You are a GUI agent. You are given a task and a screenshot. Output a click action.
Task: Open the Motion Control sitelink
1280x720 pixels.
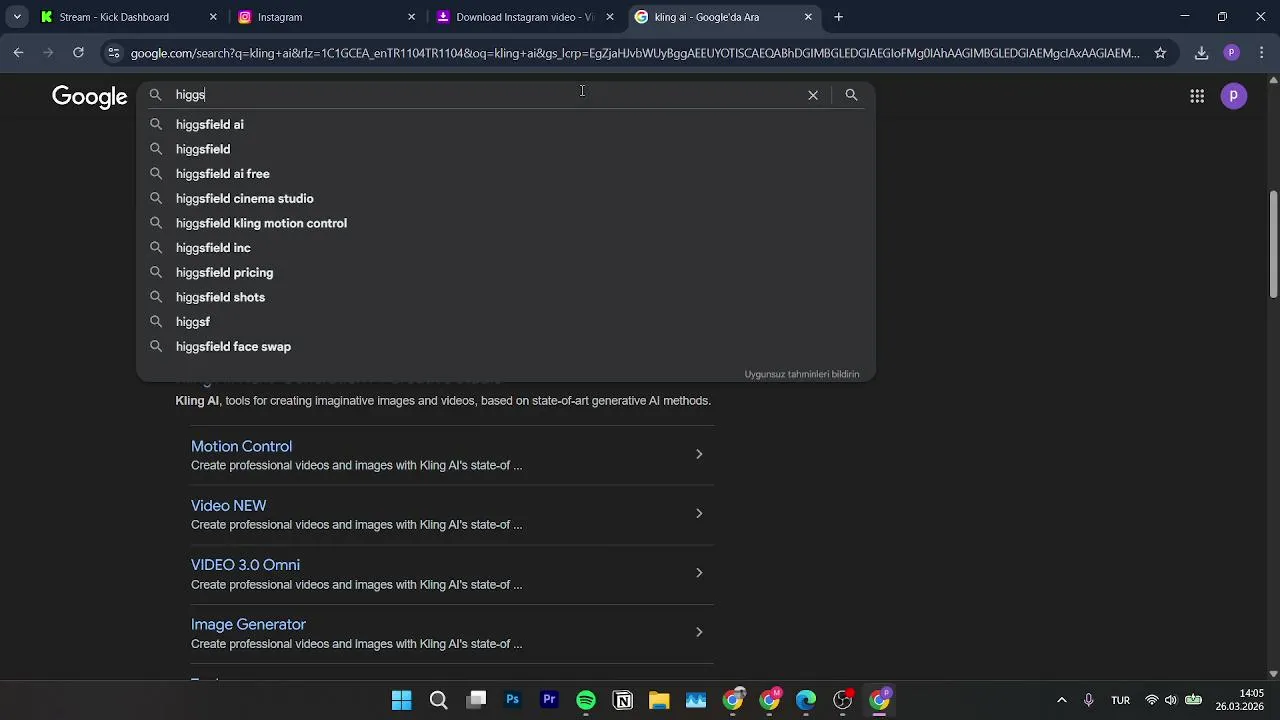241,446
